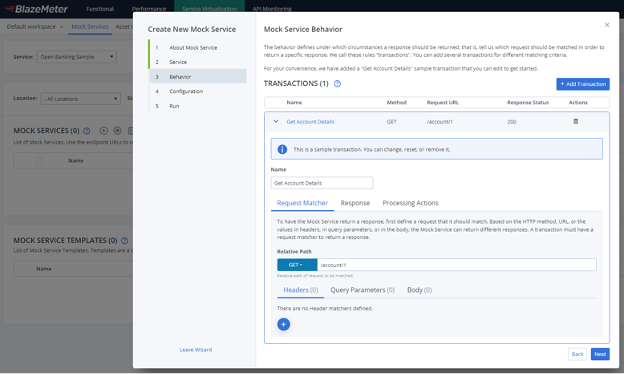Delete the Get Account Details transaction
This screenshot has width=624, height=374.
point(575,121)
